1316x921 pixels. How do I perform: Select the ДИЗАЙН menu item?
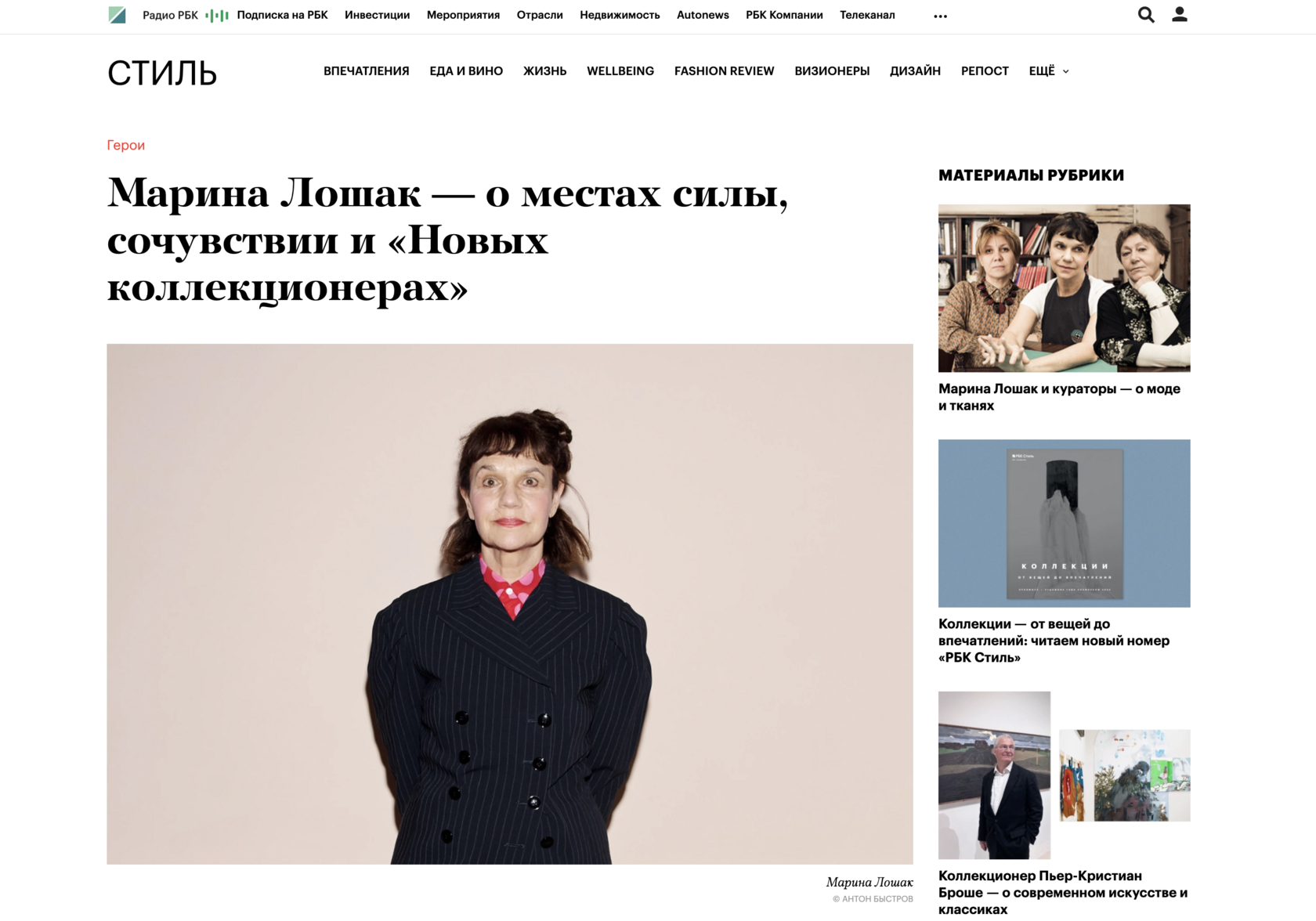coord(915,71)
